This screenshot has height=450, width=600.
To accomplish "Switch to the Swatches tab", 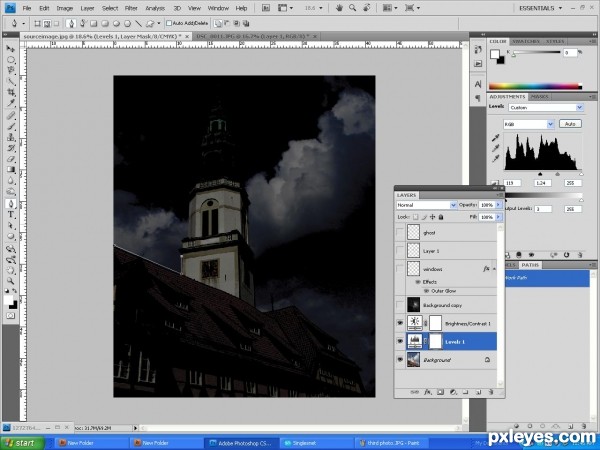I will [x=526, y=41].
